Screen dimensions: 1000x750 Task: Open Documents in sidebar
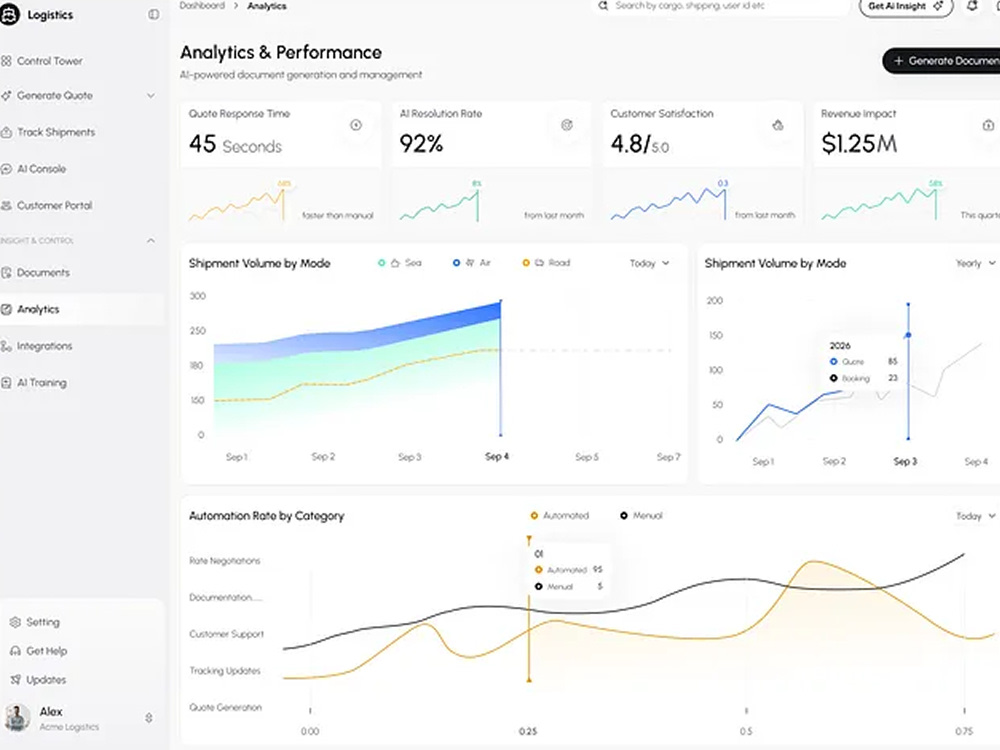(43, 272)
